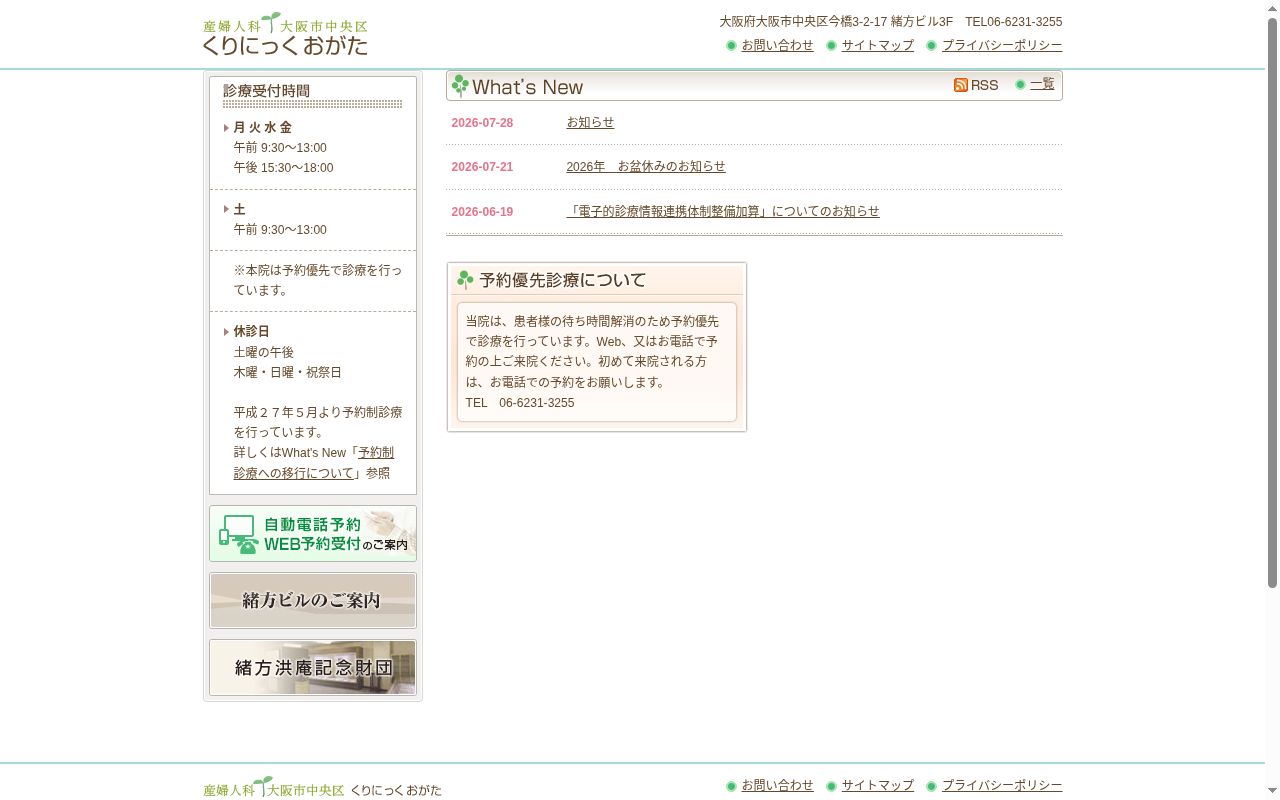Click the What's New section heading

click(527, 87)
